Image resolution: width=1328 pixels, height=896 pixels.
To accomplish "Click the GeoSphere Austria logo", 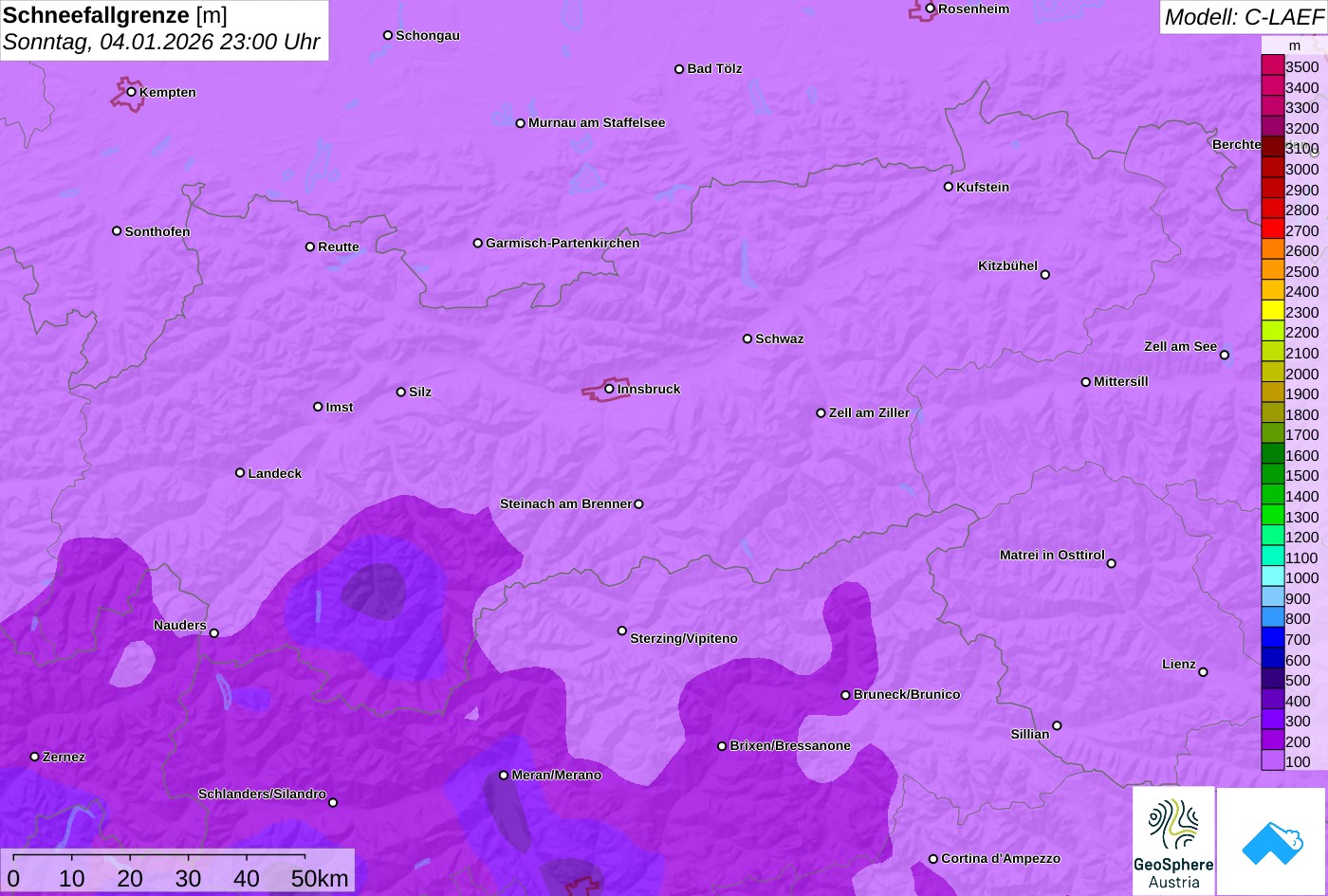I will pos(1173,841).
